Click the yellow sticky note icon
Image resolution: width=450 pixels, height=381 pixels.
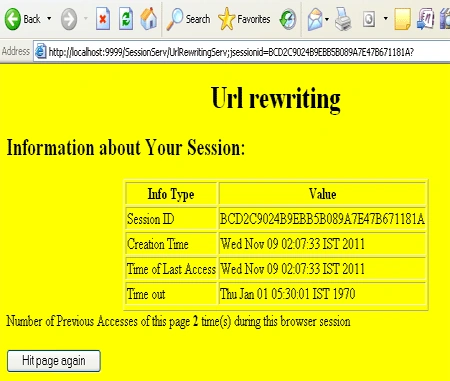tap(402, 19)
